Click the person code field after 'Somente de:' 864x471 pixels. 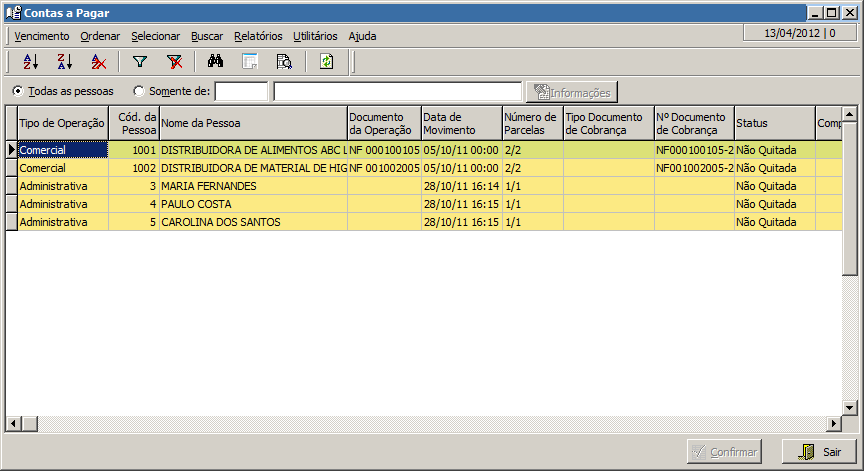point(241,92)
